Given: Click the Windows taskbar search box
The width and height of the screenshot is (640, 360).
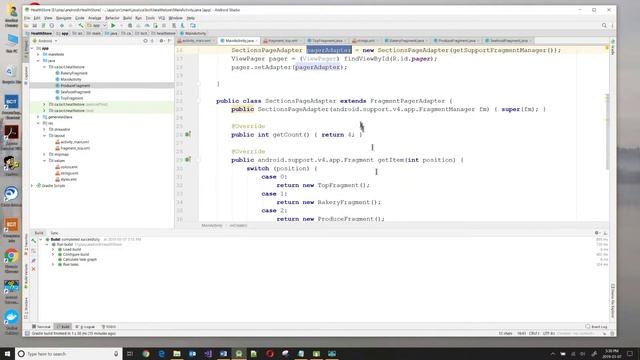Looking at the screenshot, I should pos(69,353).
